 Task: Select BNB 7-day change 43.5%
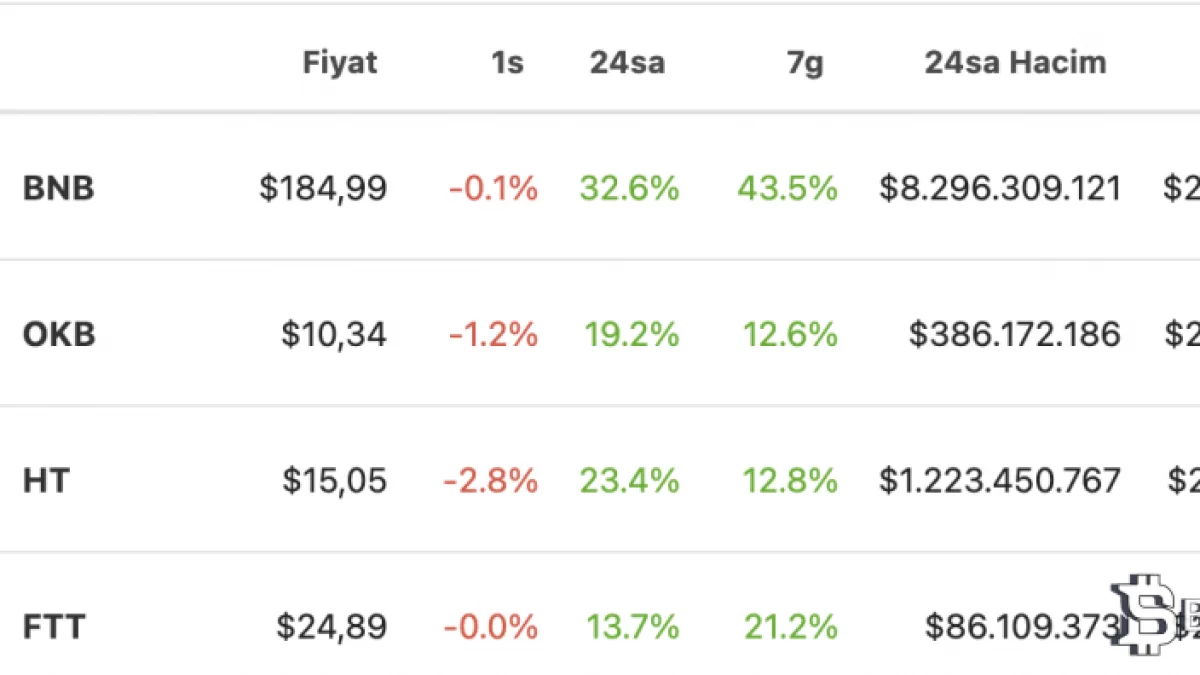pos(788,188)
